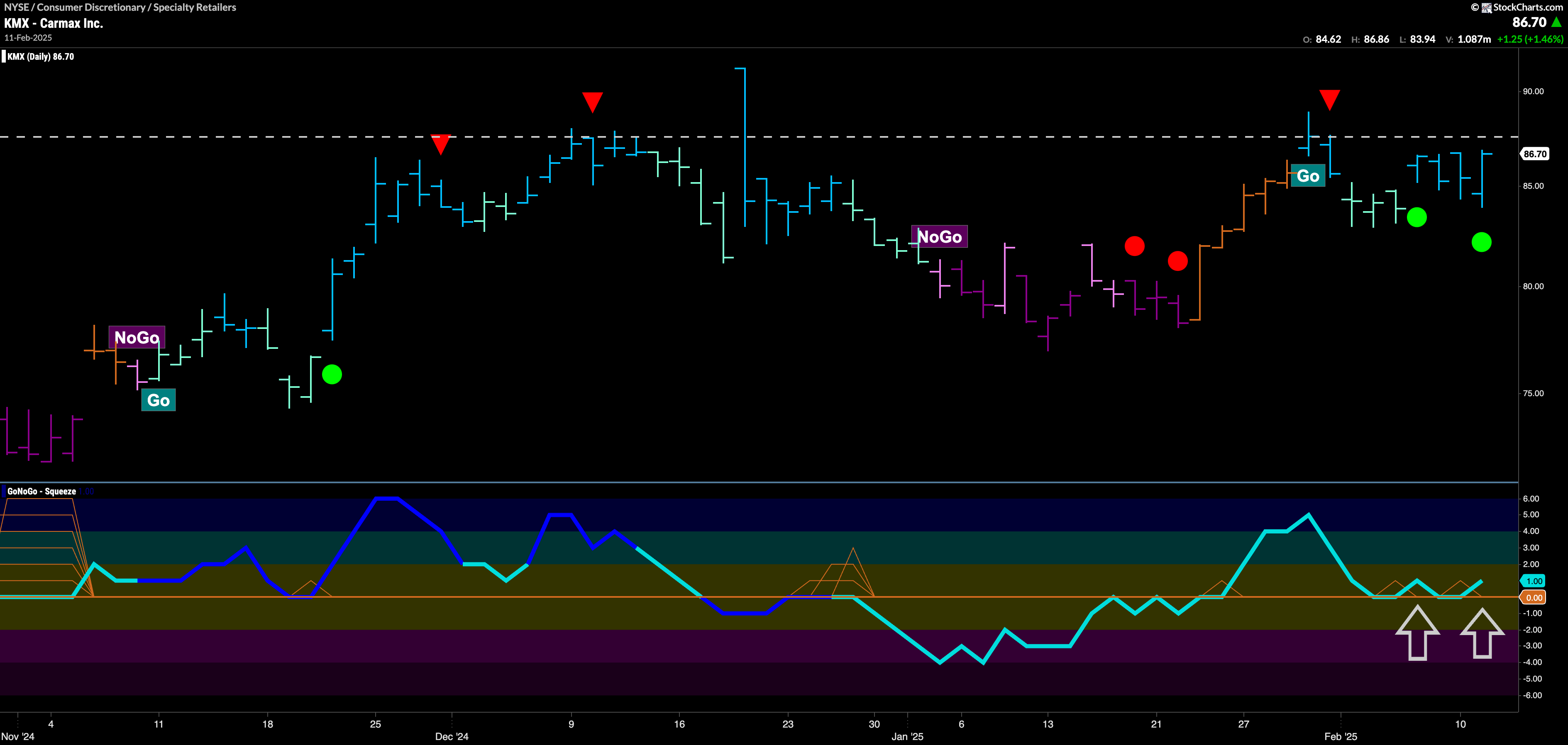Click the 4.00 oscillator axis label
The image size is (1568, 745).
1531,531
